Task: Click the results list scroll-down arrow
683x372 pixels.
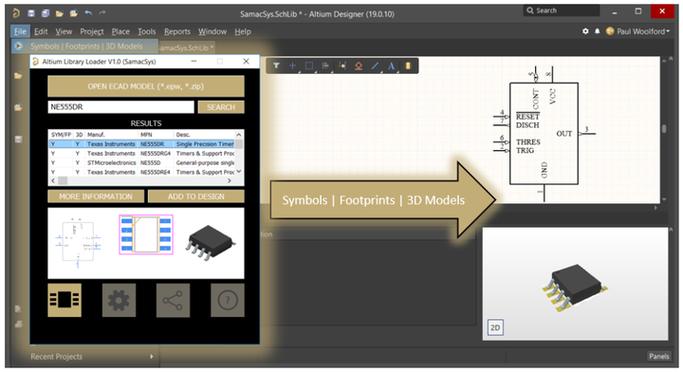Action: point(239,172)
